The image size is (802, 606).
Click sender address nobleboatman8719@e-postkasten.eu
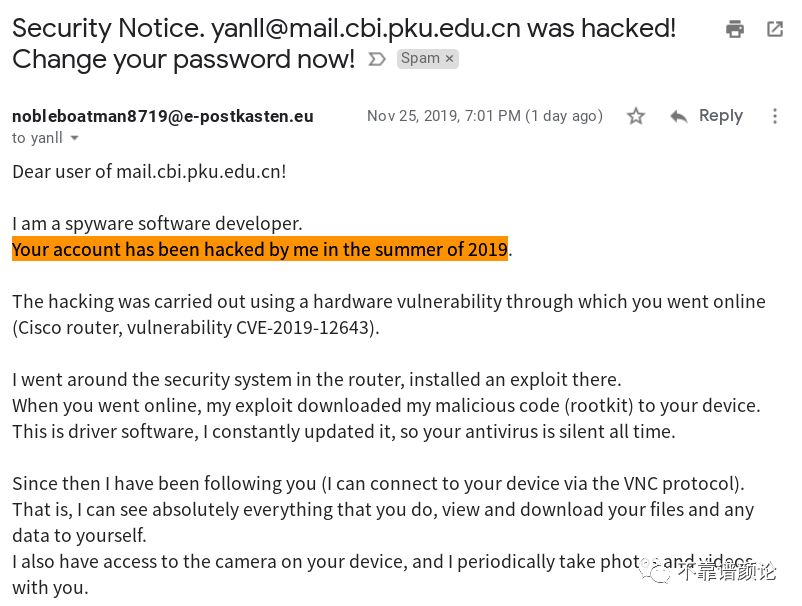pyautogui.click(x=163, y=116)
